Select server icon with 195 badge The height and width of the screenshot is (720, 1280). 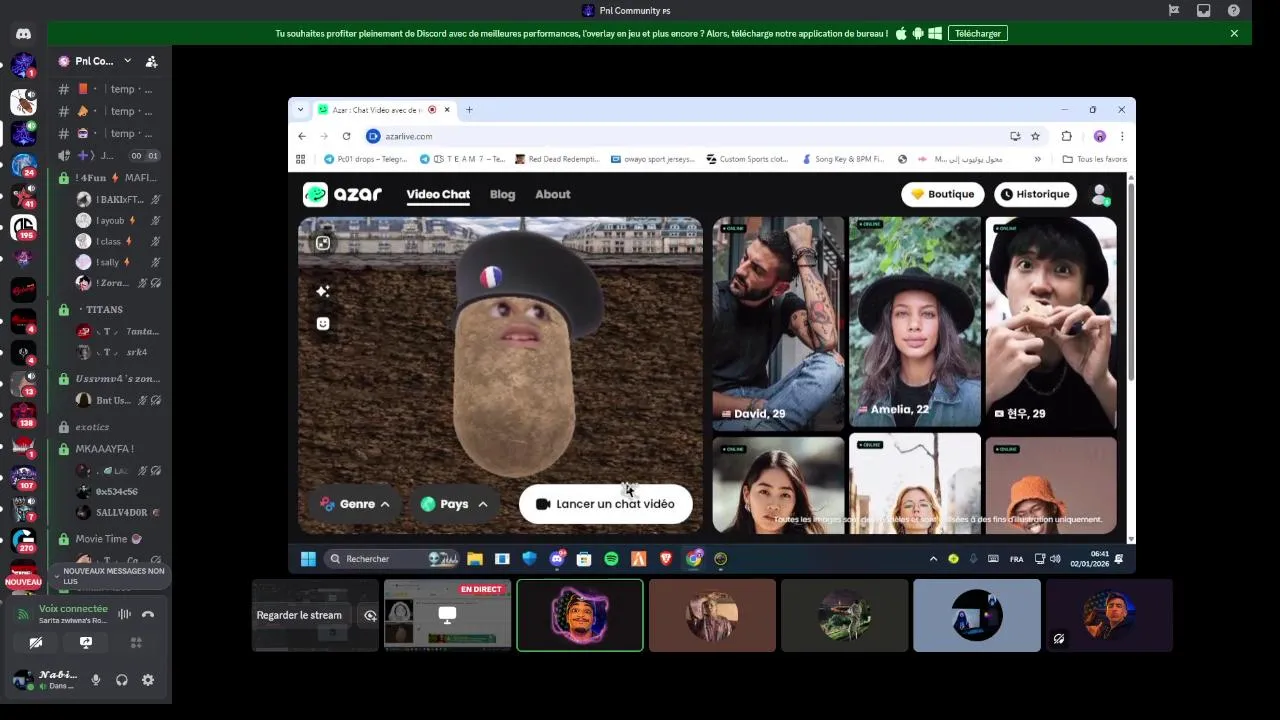[x=23, y=228]
